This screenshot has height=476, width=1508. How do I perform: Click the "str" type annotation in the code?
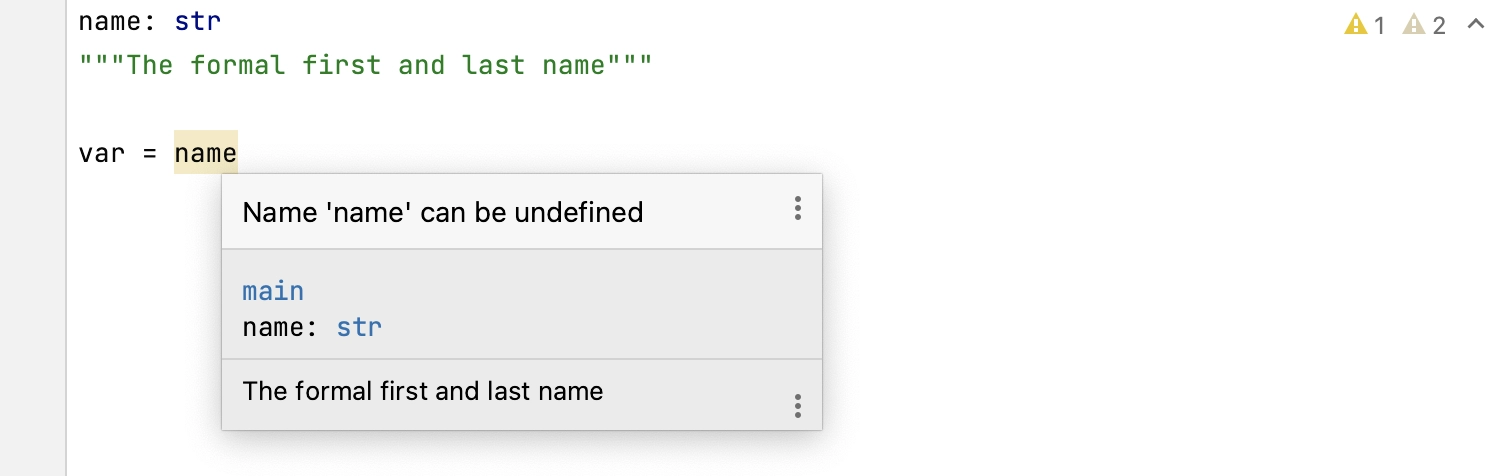pyautogui.click(x=198, y=21)
